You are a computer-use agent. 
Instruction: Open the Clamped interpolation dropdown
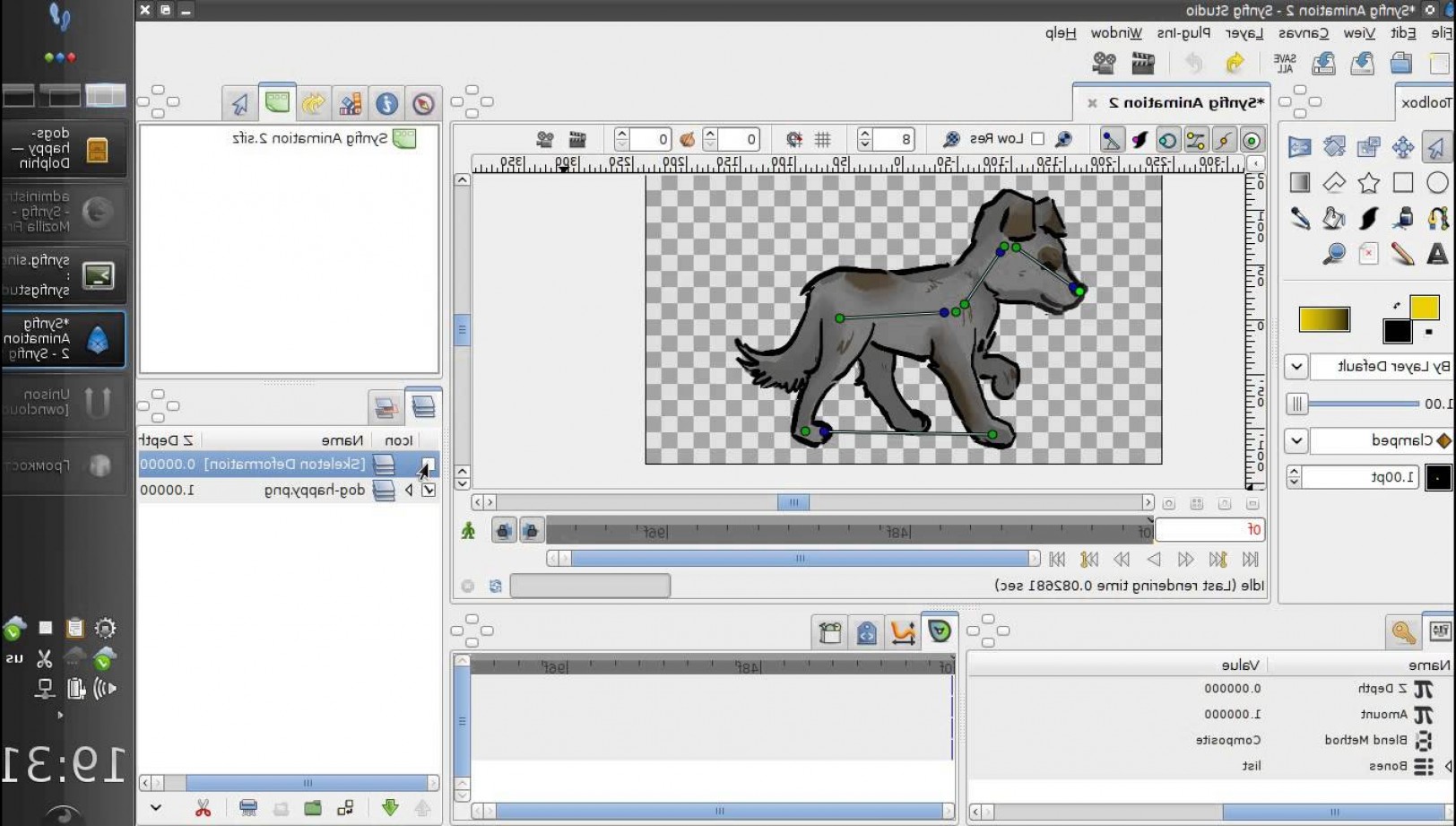[1296, 440]
